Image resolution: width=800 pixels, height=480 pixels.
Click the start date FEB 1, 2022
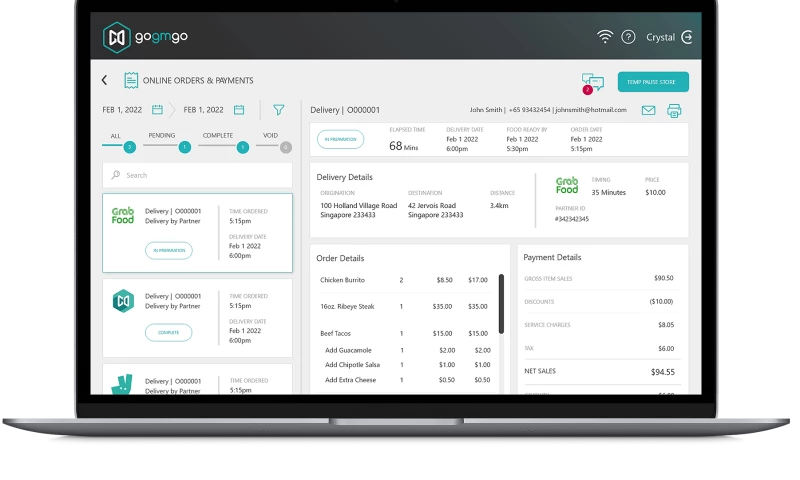coord(122,110)
